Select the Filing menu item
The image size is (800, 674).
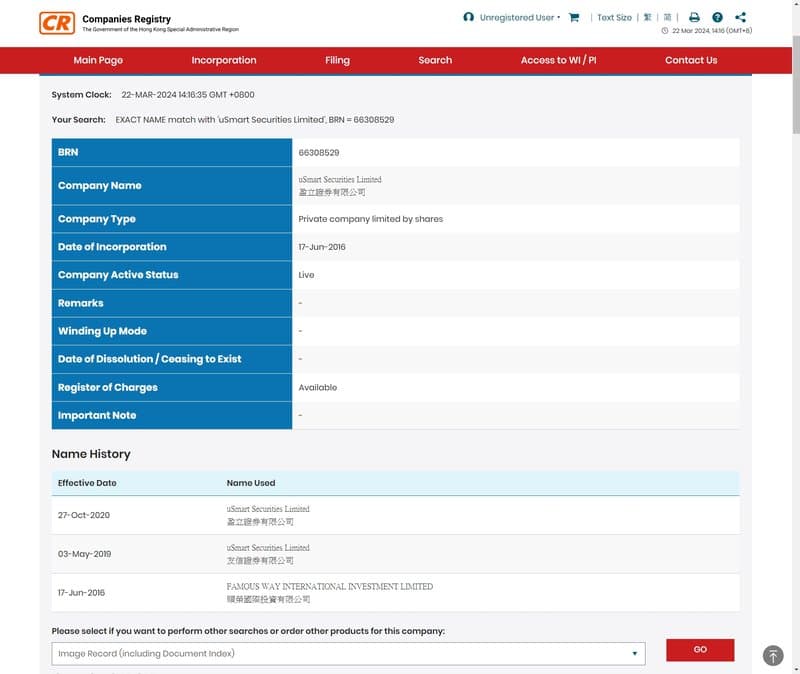337,60
